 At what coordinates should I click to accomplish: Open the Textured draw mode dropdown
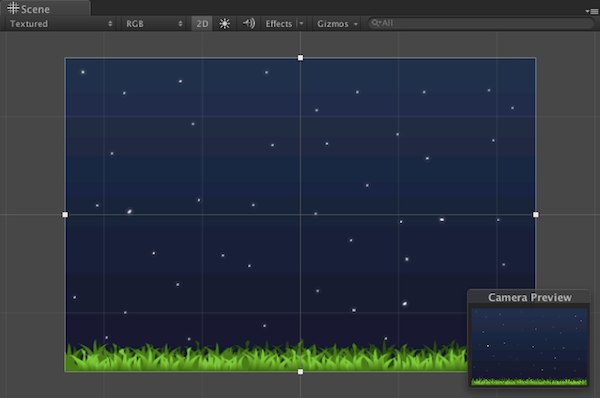(60, 24)
